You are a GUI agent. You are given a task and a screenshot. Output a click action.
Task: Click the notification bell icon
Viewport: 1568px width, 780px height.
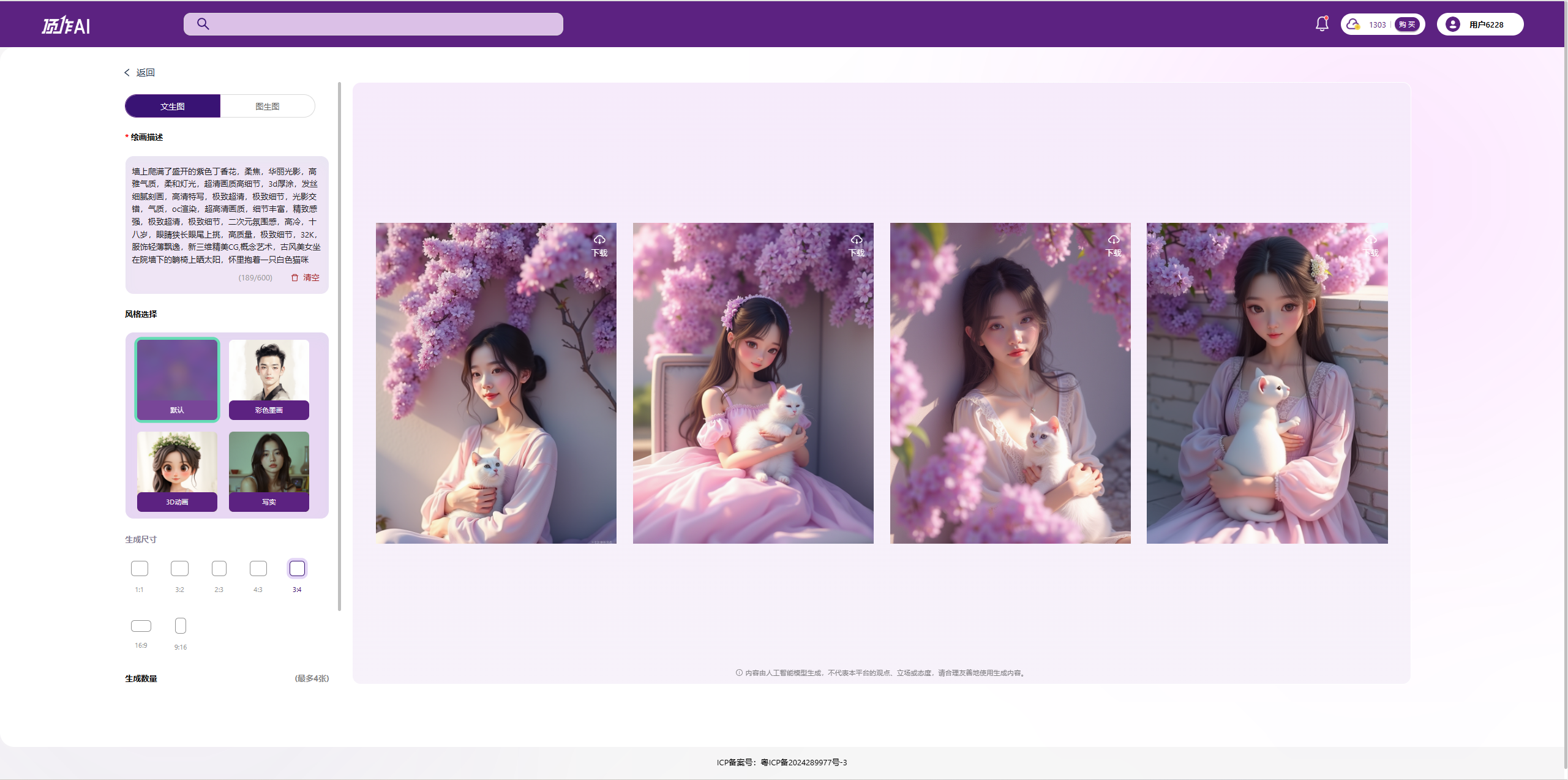(x=1322, y=24)
